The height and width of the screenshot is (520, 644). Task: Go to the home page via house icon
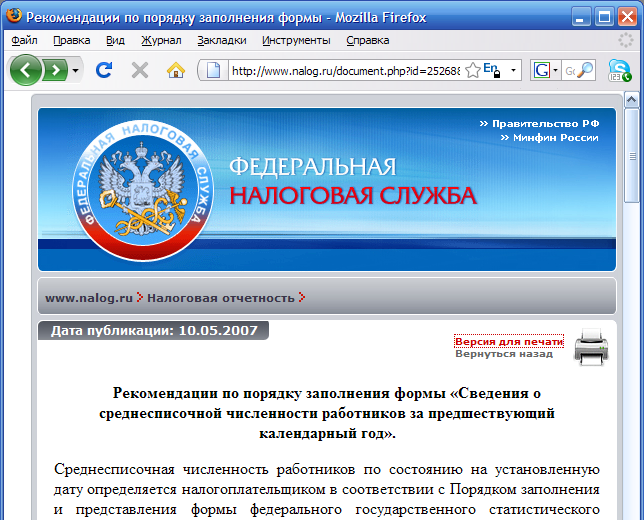[176, 70]
